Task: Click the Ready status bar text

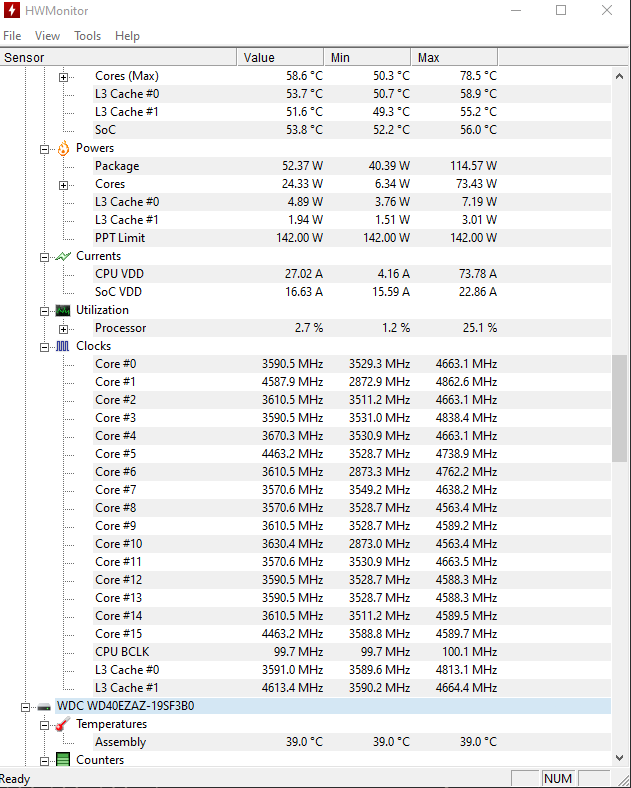Action: point(15,779)
